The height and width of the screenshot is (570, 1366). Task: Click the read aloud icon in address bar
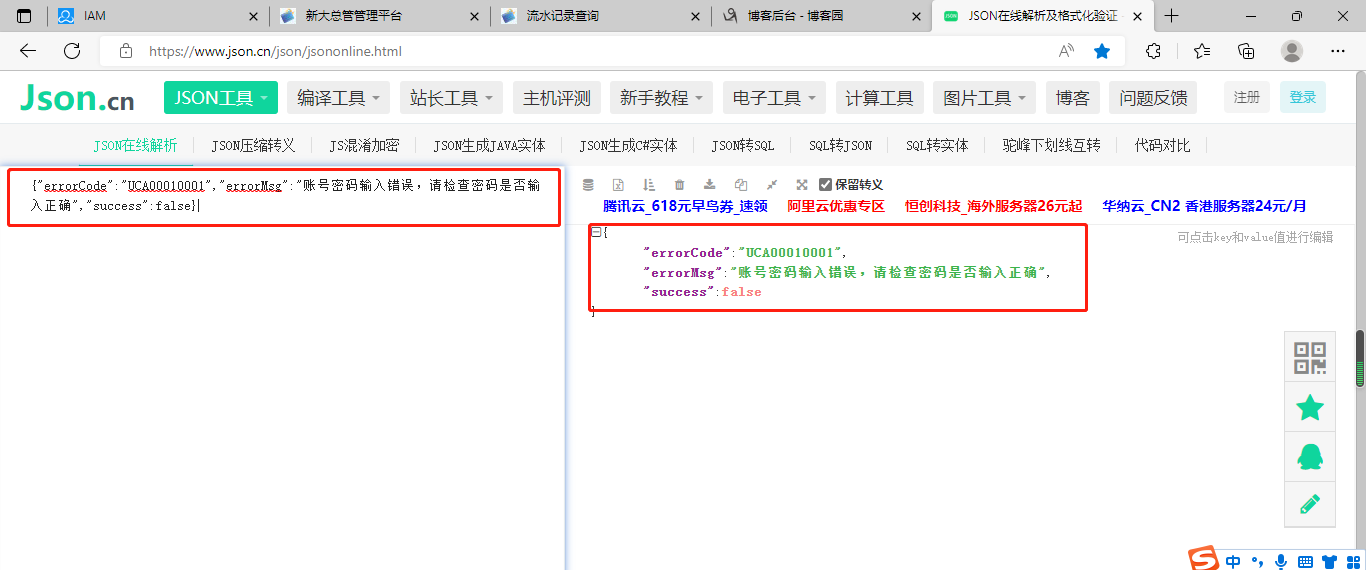click(1066, 51)
